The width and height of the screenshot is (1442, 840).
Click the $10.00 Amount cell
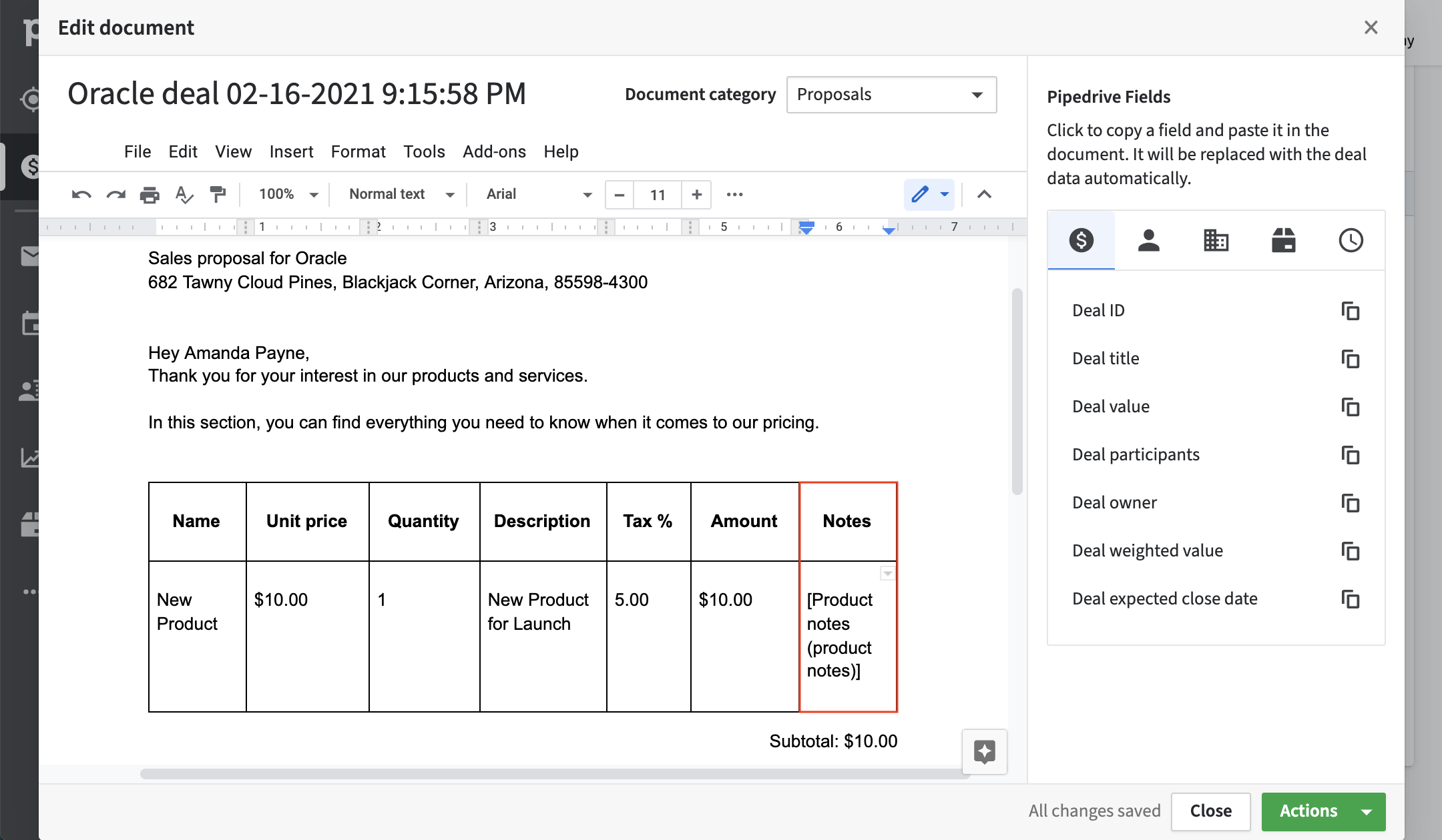(x=745, y=637)
